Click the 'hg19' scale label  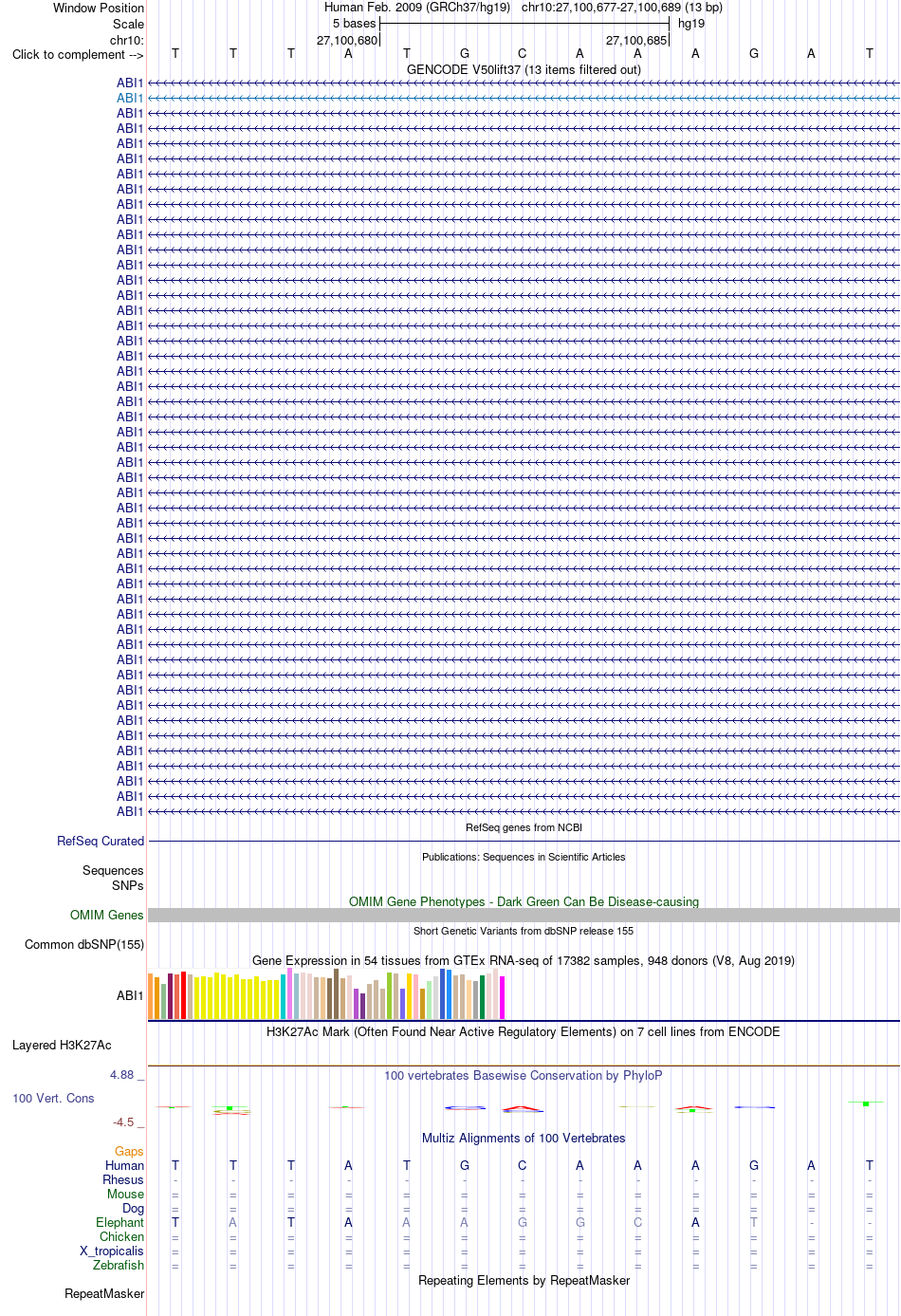tap(691, 24)
